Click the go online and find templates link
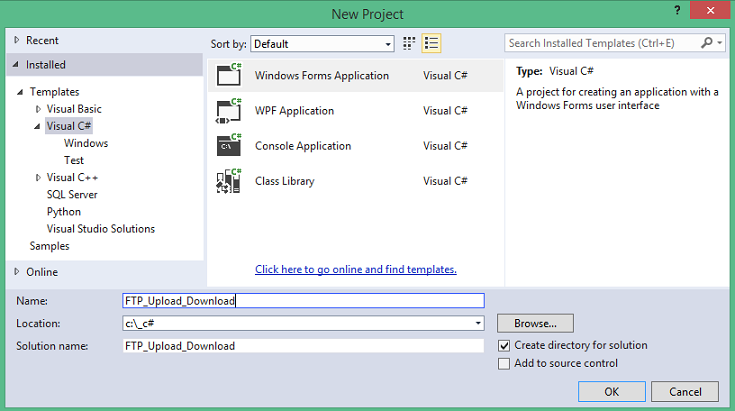The height and width of the screenshot is (411, 735). (x=356, y=269)
